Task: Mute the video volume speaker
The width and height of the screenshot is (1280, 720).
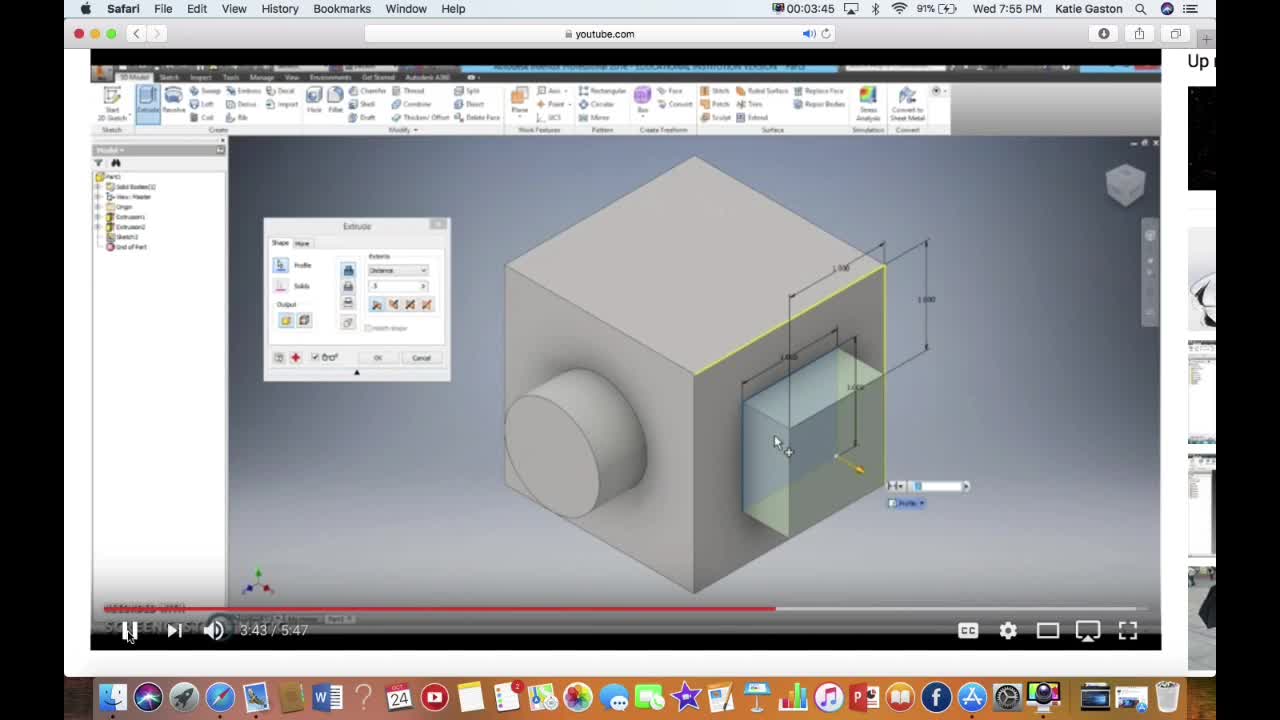Action: 214,630
